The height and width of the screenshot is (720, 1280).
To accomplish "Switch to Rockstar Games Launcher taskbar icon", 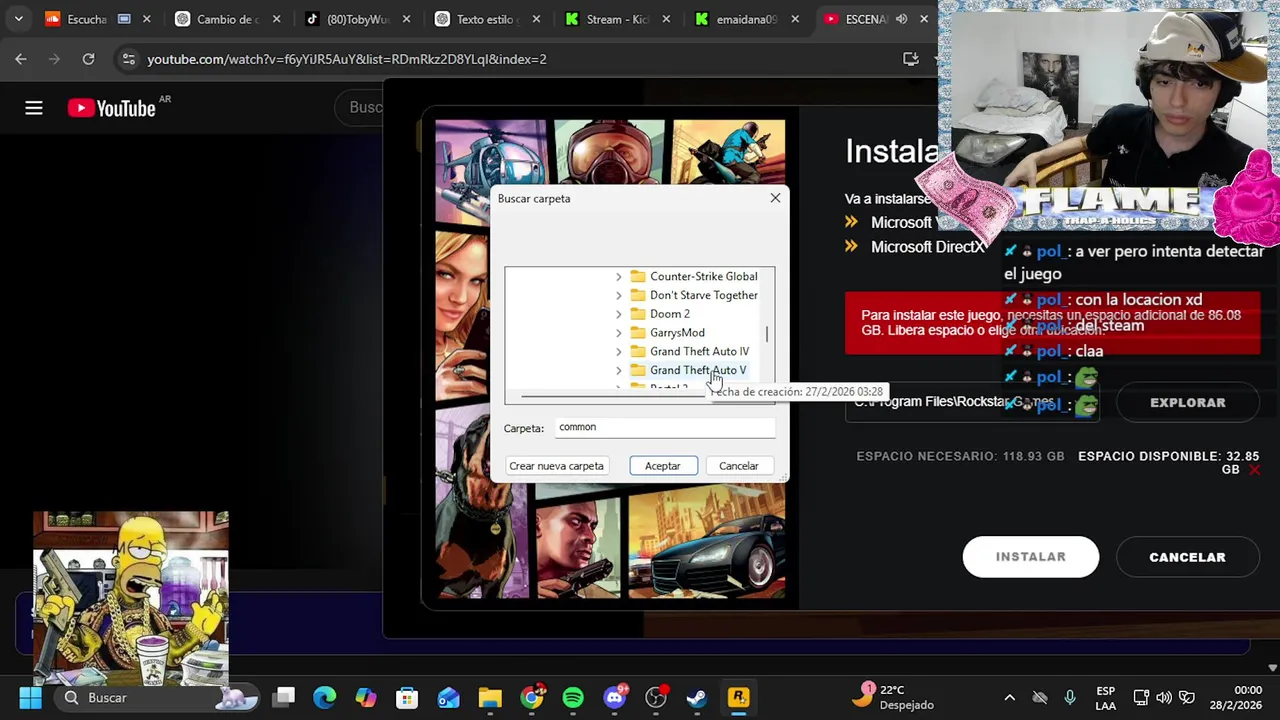I will pos(738,697).
